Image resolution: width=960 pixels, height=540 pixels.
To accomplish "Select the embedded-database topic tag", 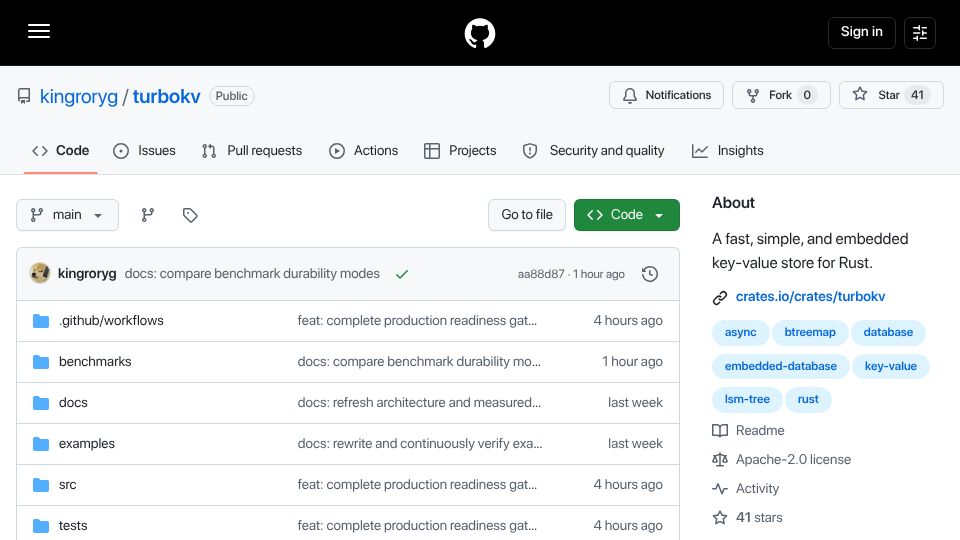I will [781, 366].
